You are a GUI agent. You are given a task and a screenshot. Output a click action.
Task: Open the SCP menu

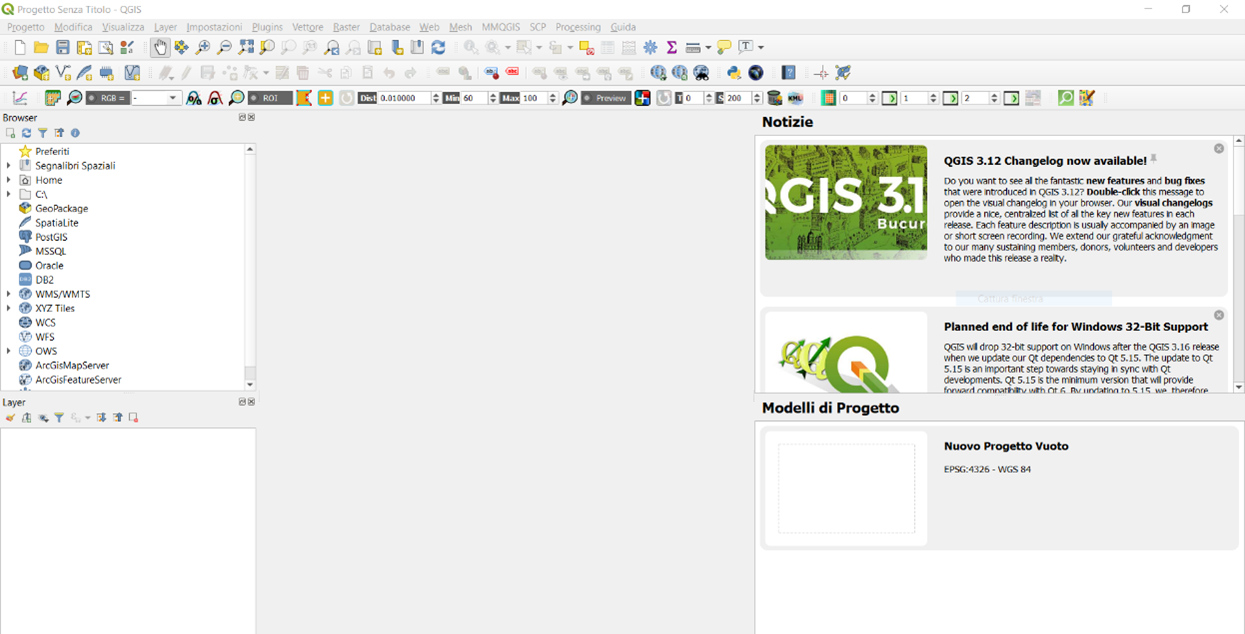tap(538, 27)
